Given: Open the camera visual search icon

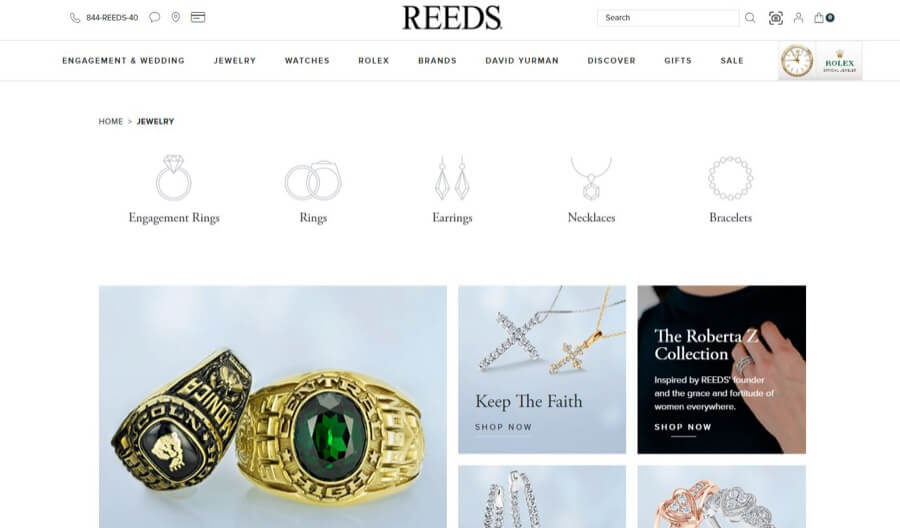Looking at the screenshot, I should click(775, 18).
